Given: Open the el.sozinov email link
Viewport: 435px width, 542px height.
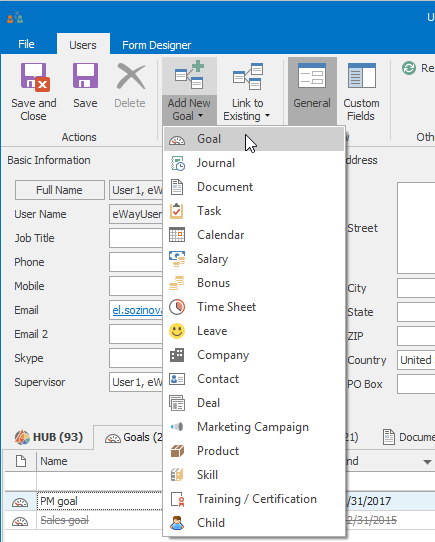Looking at the screenshot, I should pyautogui.click(x=137, y=310).
